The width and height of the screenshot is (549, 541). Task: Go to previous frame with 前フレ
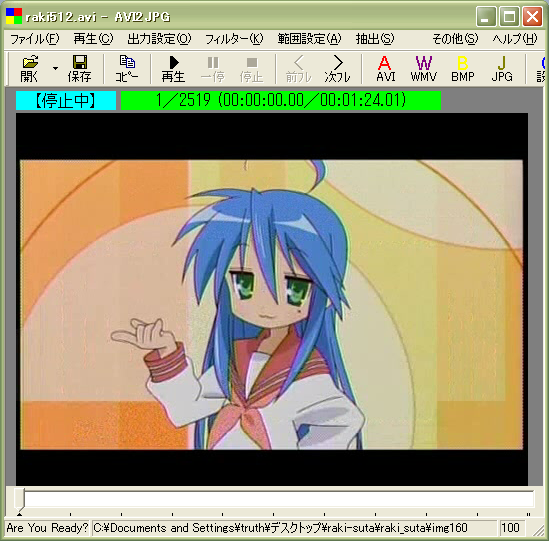click(298, 69)
